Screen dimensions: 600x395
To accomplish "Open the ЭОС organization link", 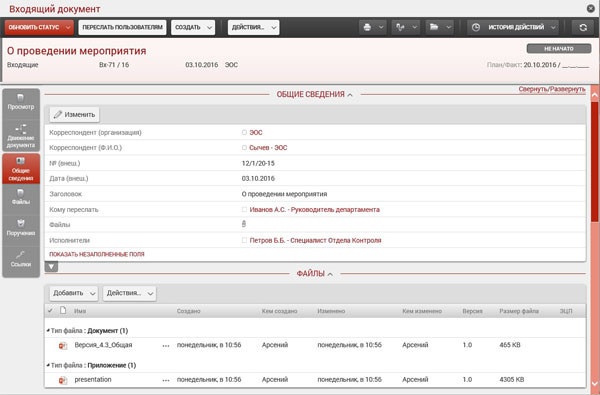I will click(256, 132).
